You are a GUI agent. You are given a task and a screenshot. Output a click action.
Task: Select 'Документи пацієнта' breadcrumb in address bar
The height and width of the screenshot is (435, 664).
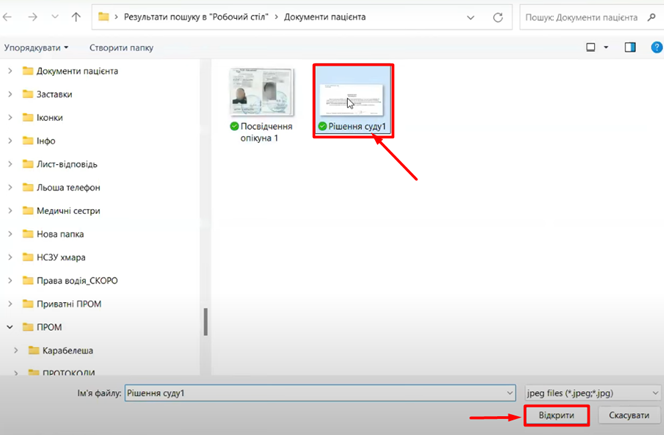pos(325,17)
